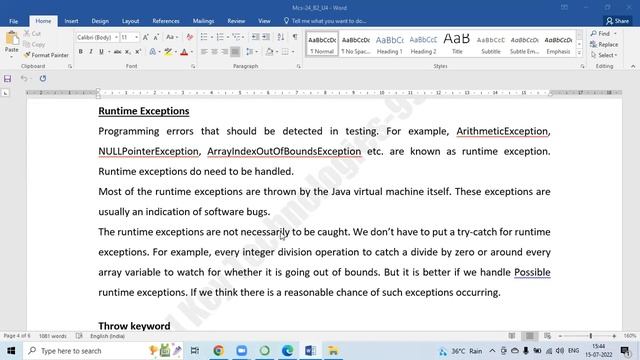
Task: Open Google Chrome from taskbar
Action: point(218,351)
